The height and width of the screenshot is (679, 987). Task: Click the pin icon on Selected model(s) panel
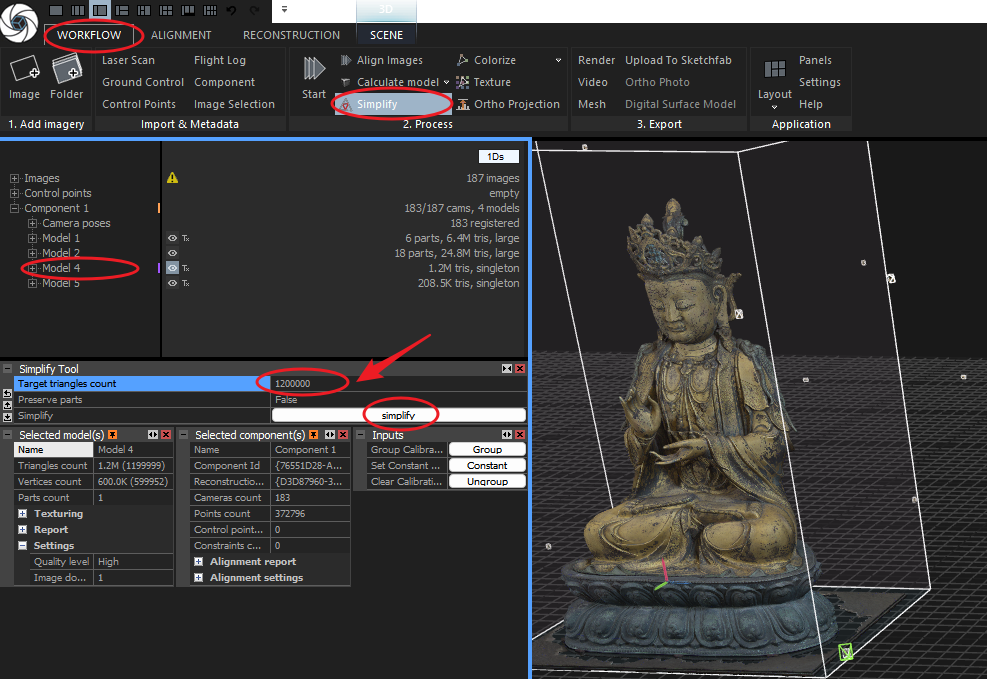[x=113, y=435]
